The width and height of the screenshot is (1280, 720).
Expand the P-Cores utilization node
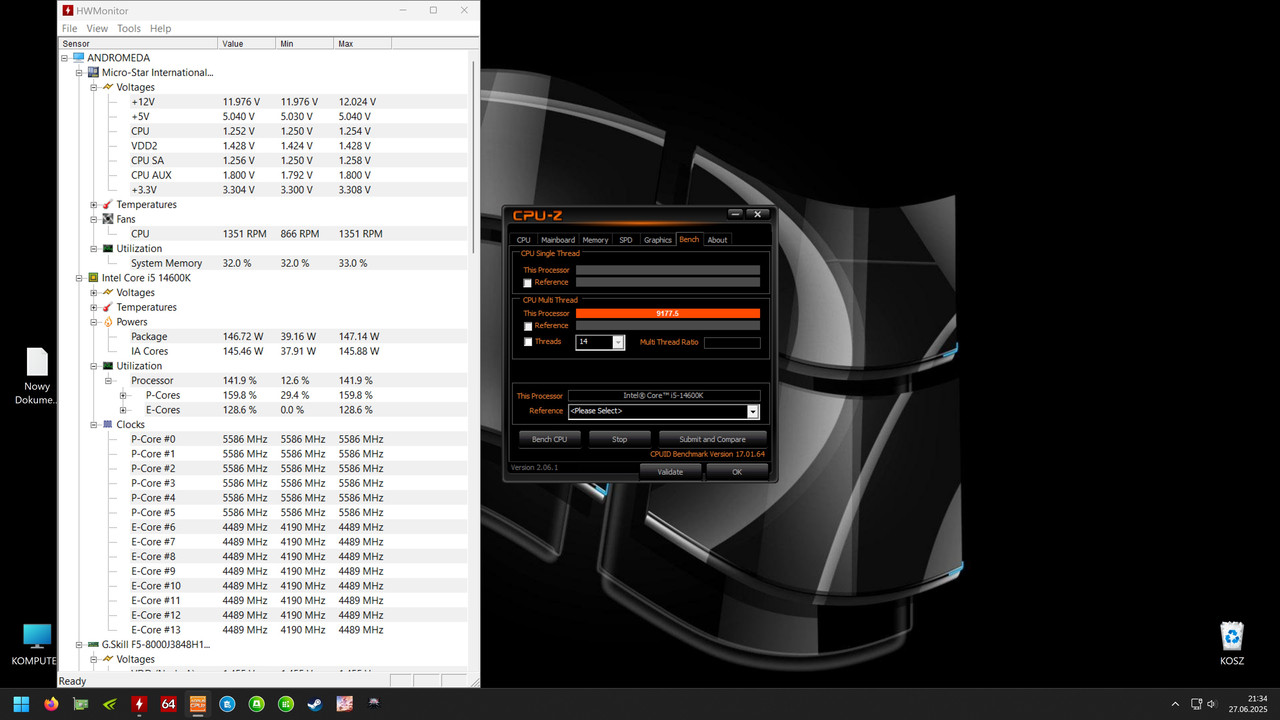pyautogui.click(x=123, y=395)
